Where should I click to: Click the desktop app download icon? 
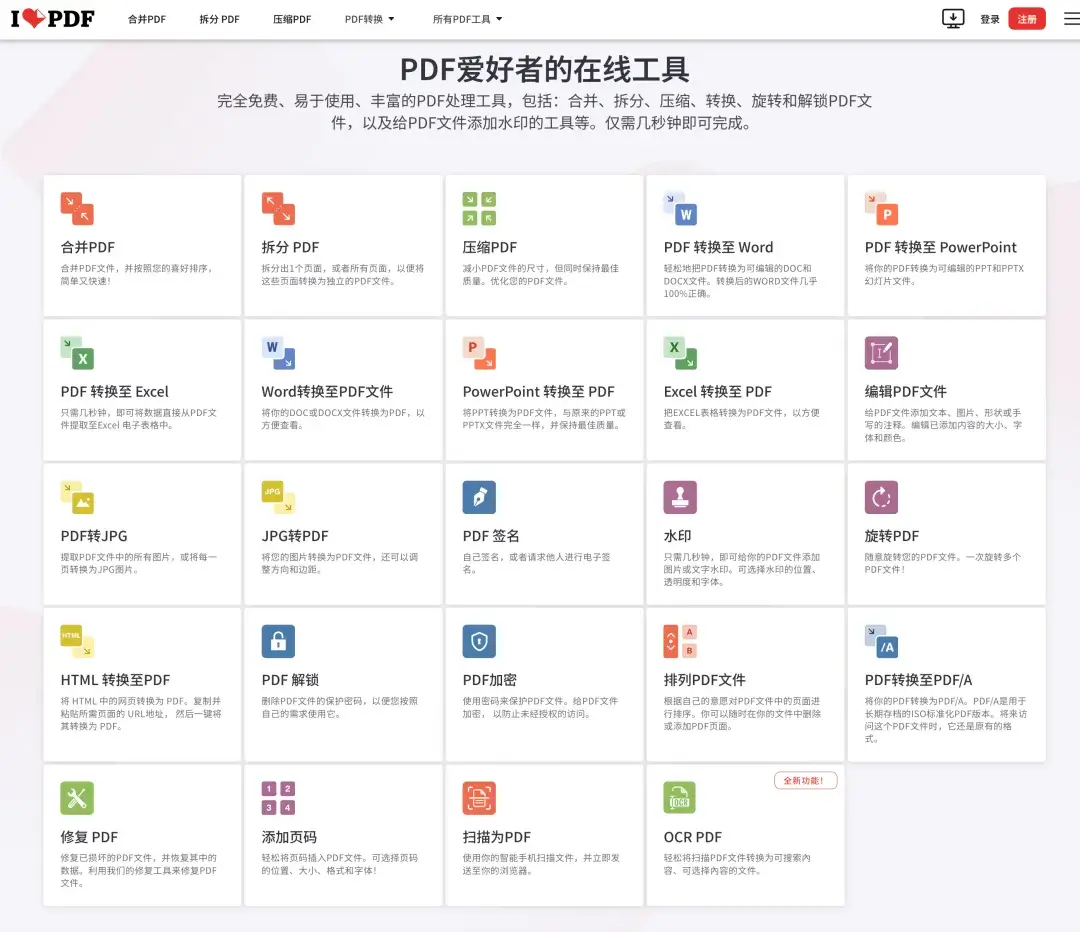click(953, 19)
